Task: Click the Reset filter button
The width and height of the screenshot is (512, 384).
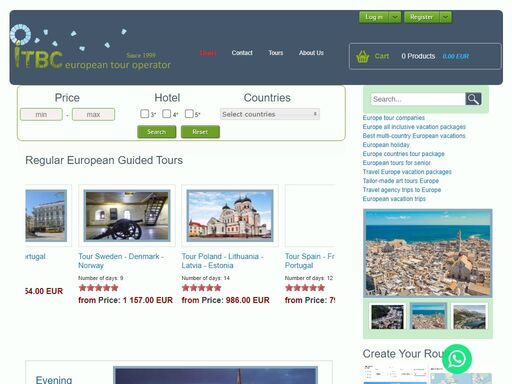Action: point(200,132)
